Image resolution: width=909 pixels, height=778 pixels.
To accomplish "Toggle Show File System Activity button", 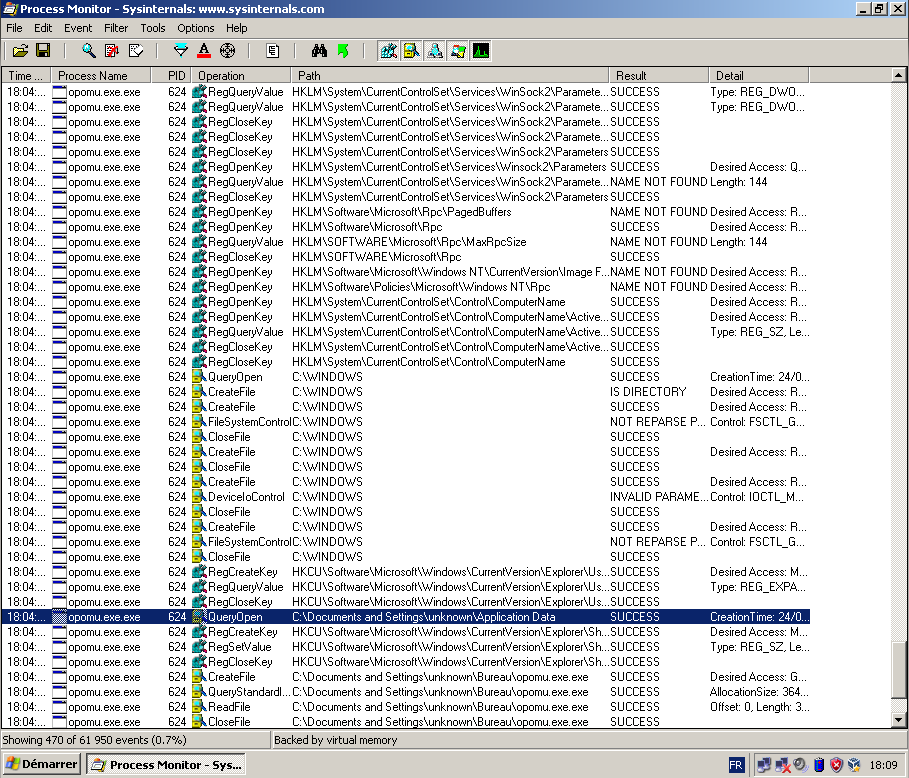I will (x=412, y=50).
